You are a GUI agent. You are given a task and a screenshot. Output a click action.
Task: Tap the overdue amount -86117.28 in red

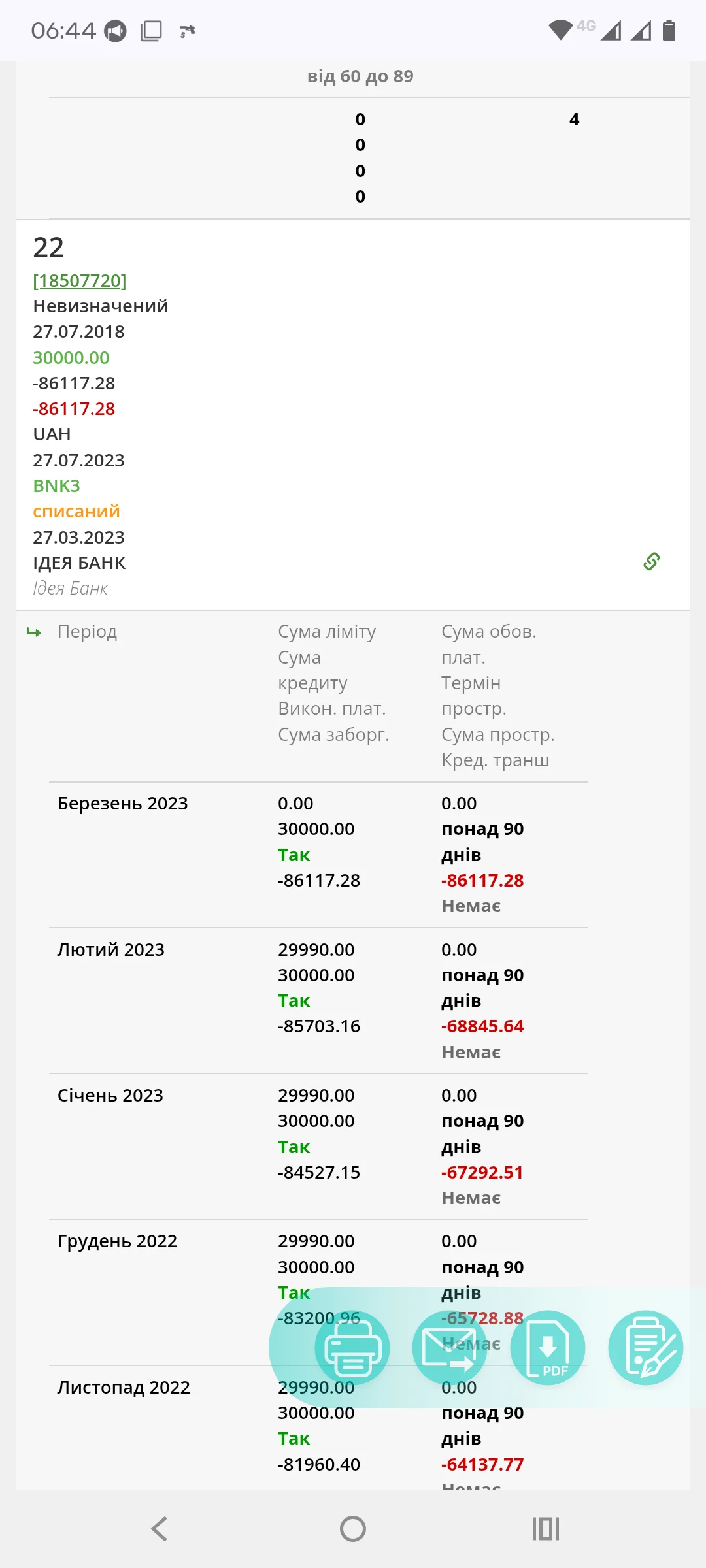coord(74,409)
